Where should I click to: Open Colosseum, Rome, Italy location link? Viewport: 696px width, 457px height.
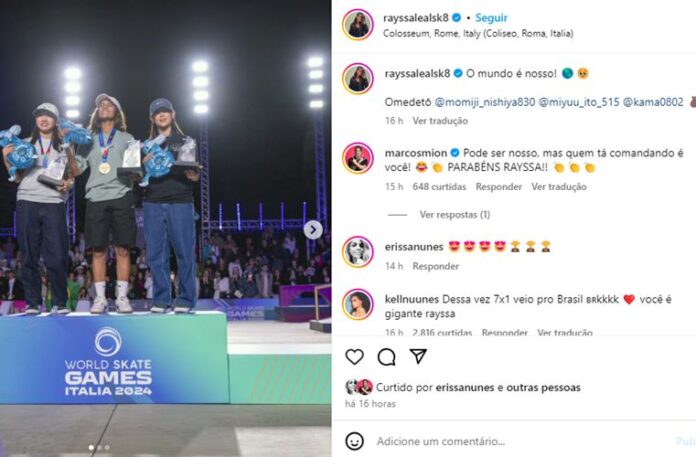[478, 33]
